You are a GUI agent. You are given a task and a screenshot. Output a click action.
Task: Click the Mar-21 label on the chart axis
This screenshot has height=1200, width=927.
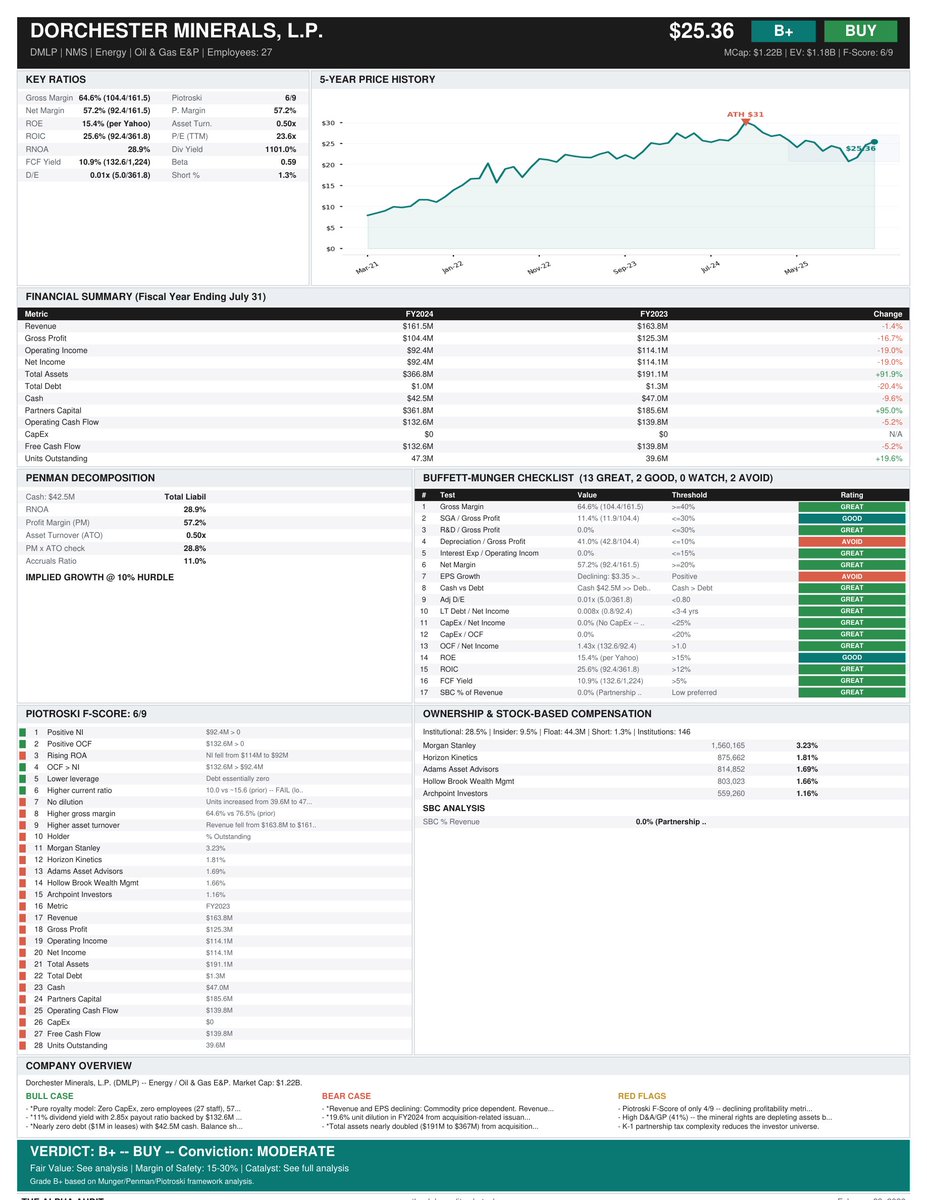[x=366, y=269]
